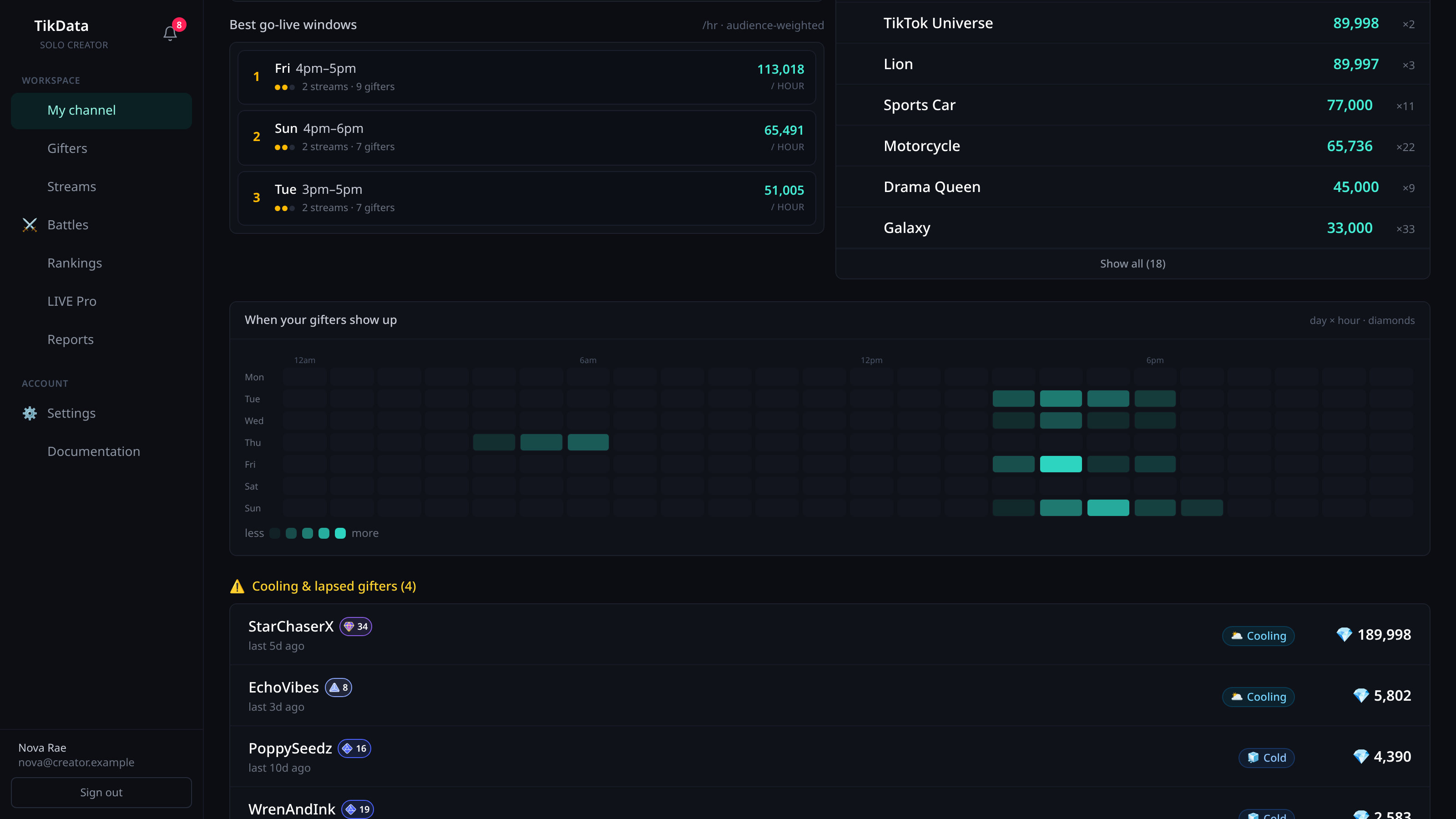Viewport: 1456px width, 819px height.
Task: Click the Nova Rae account name
Action: tap(42, 748)
